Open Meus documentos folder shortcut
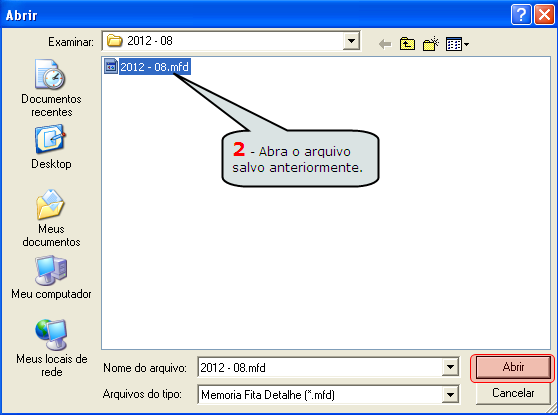The width and height of the screenshot is (558, 415). [x=51, y=218]
